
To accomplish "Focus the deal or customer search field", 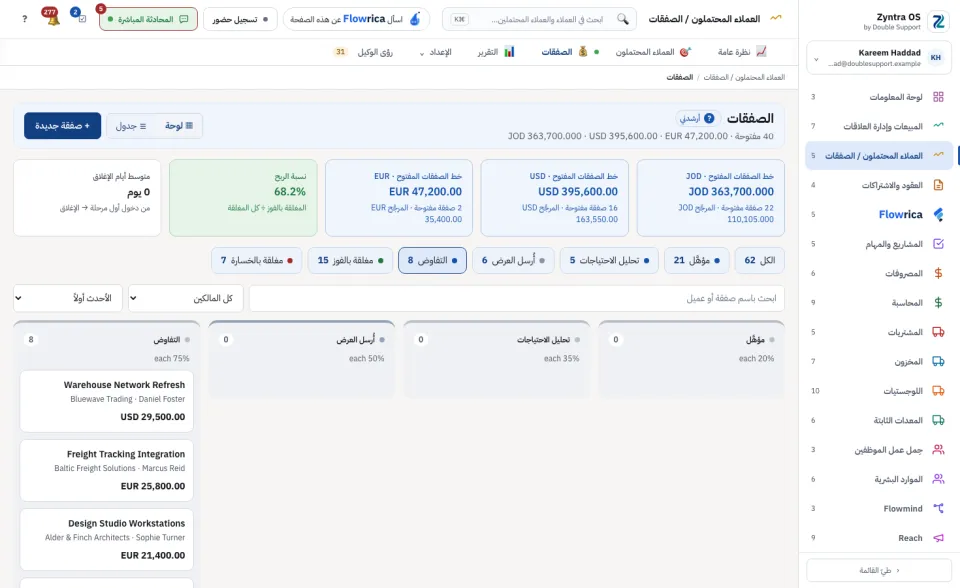I will pyautogui.click(x=517, y=298).
